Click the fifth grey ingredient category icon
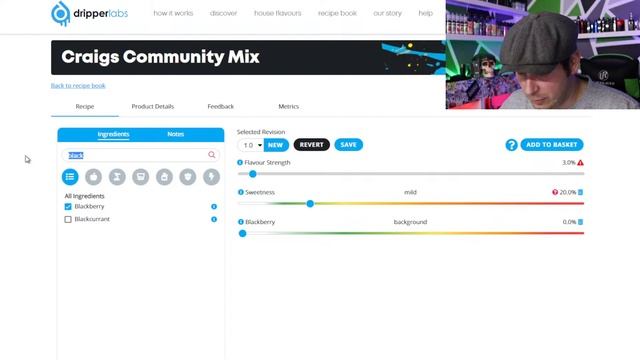 click(164, 177)
